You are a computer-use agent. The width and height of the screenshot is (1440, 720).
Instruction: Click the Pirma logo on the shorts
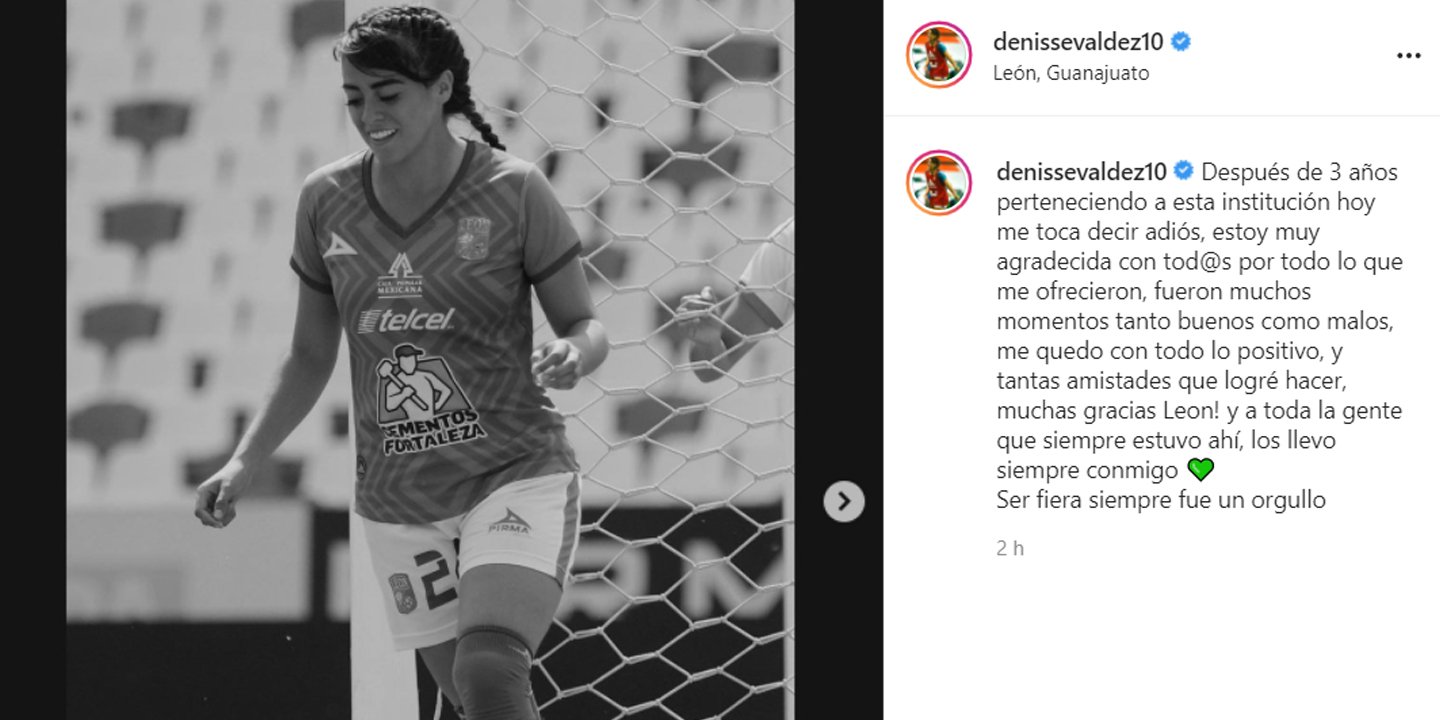tap(509, 522)
